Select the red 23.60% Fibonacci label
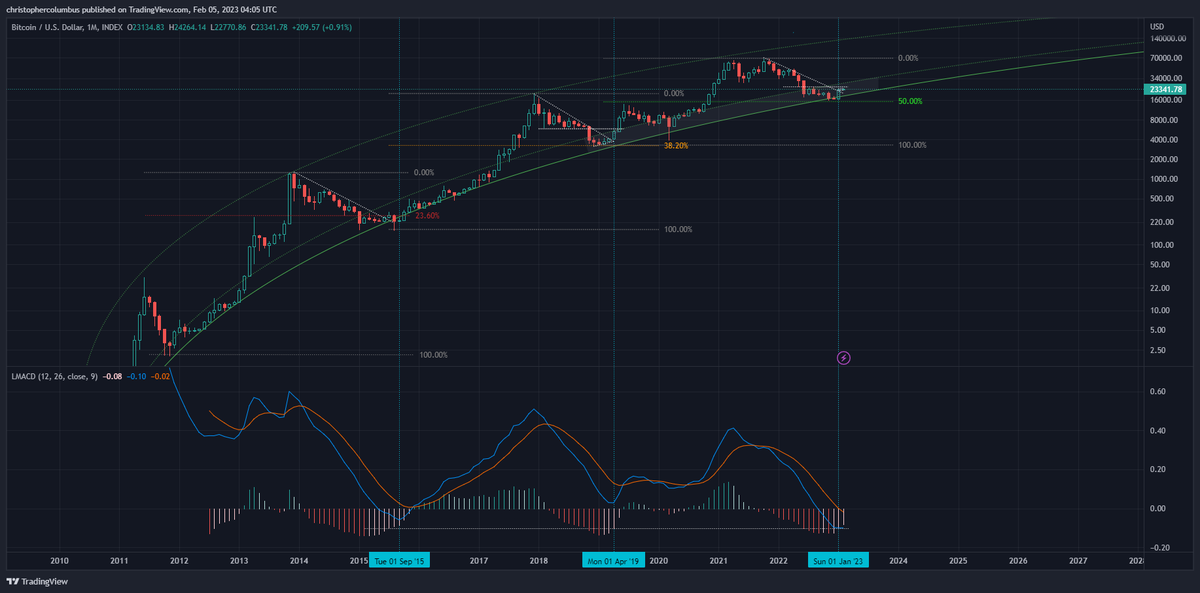 [427, 216]
